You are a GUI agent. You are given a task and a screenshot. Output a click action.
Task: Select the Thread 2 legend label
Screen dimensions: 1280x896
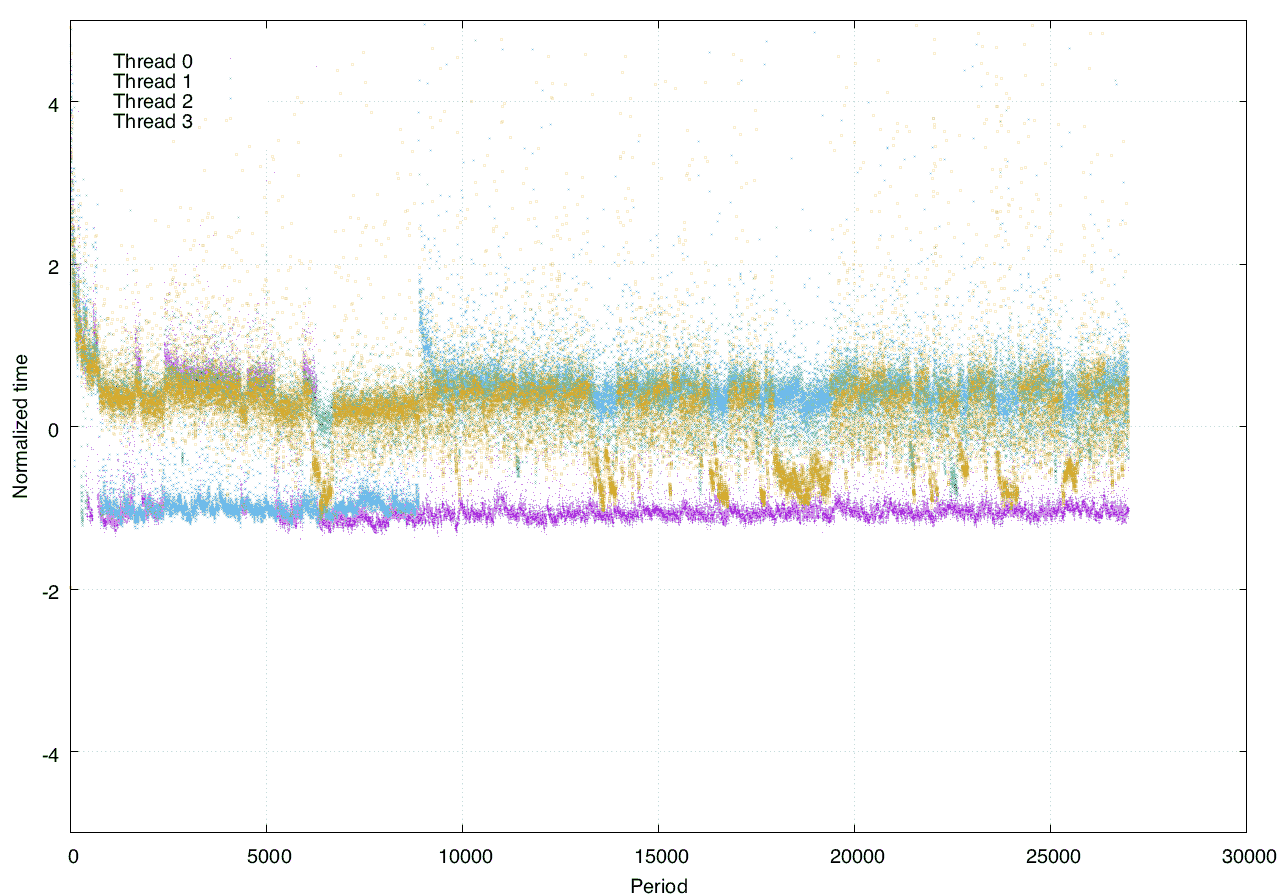click(x=152, y=101)
